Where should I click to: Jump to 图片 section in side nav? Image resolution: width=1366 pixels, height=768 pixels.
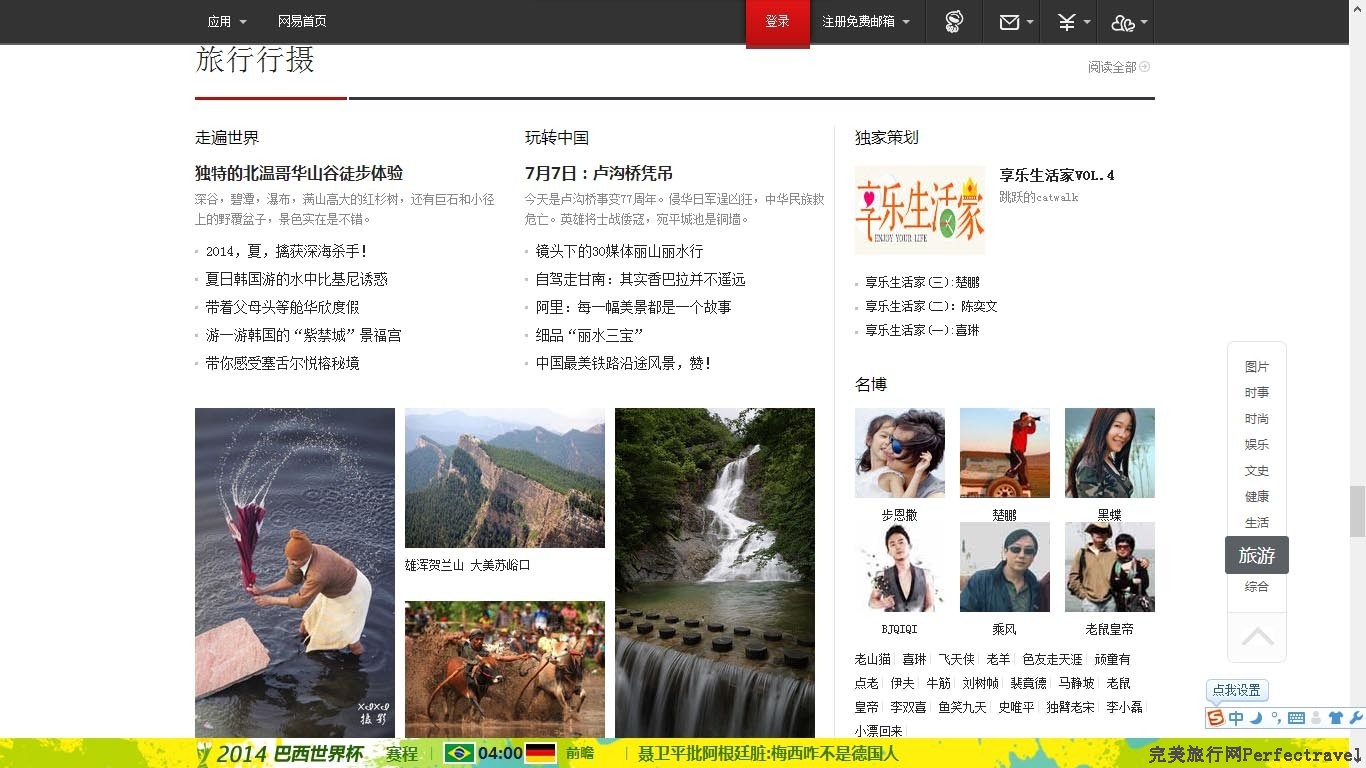click(x=1257, y=367)
